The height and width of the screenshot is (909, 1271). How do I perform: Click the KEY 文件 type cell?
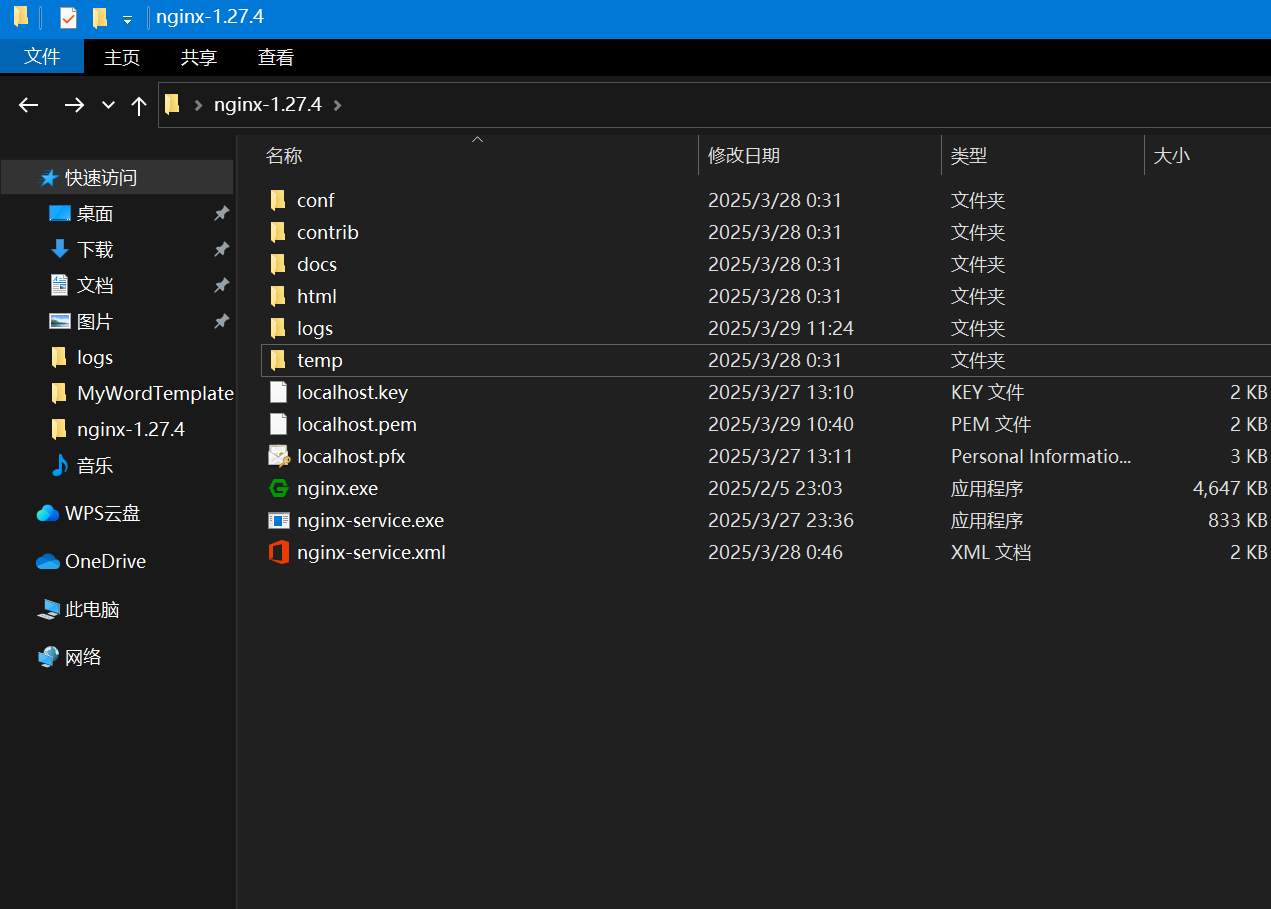click(987, 392)
